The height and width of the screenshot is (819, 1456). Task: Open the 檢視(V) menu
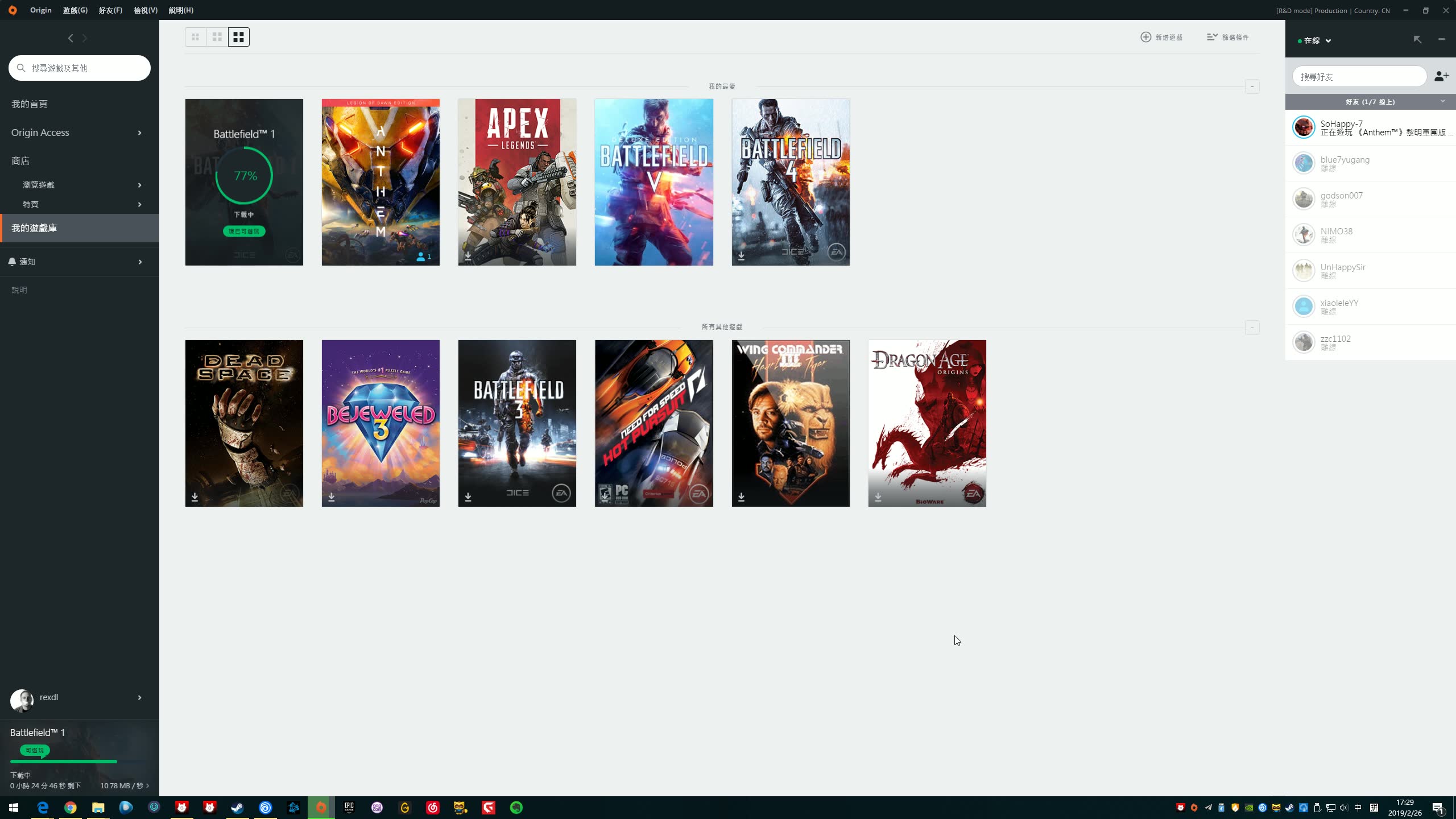tap(146, 10)
